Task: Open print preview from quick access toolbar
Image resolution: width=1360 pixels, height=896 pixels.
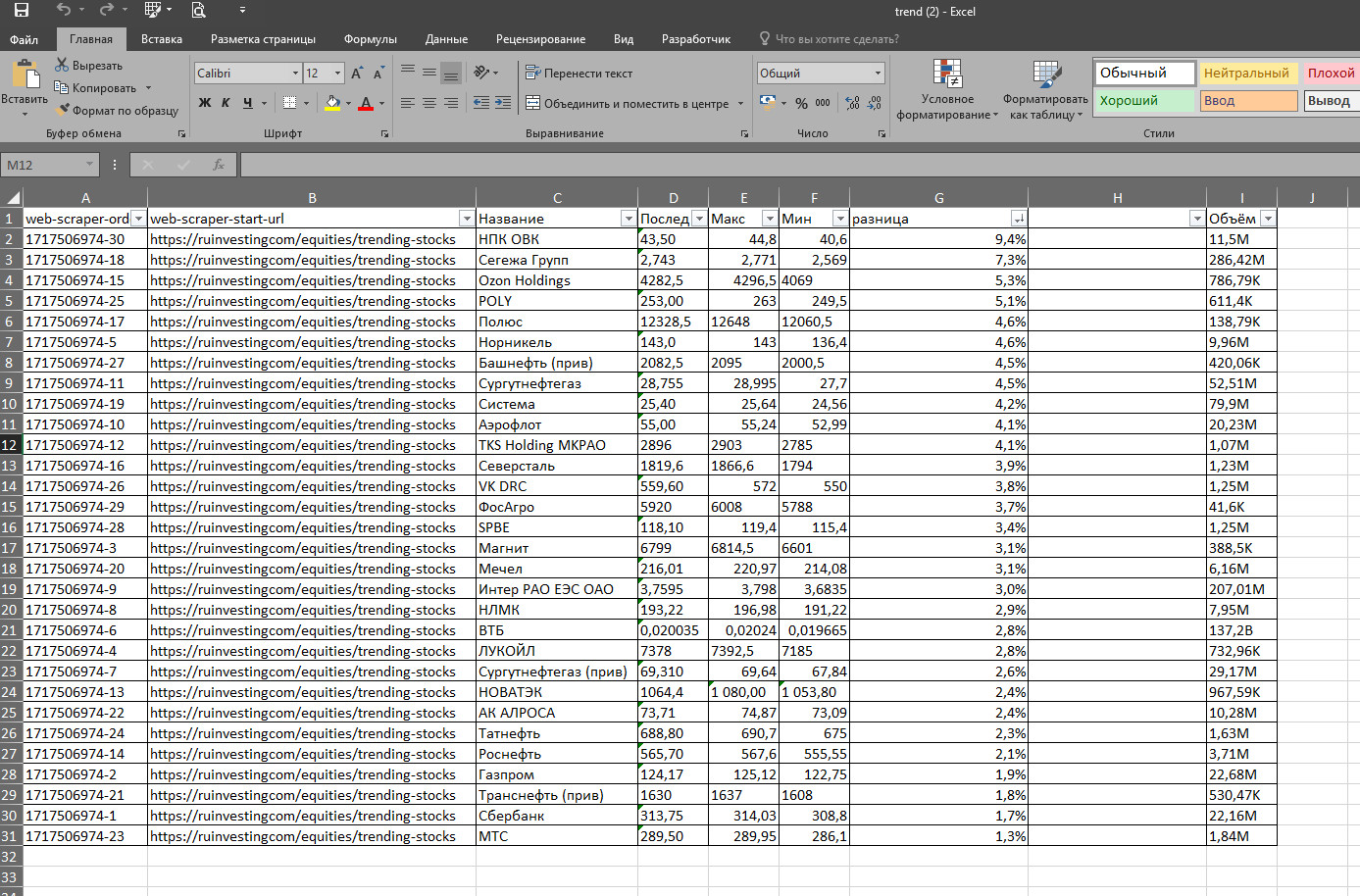Action: point(199,11)
